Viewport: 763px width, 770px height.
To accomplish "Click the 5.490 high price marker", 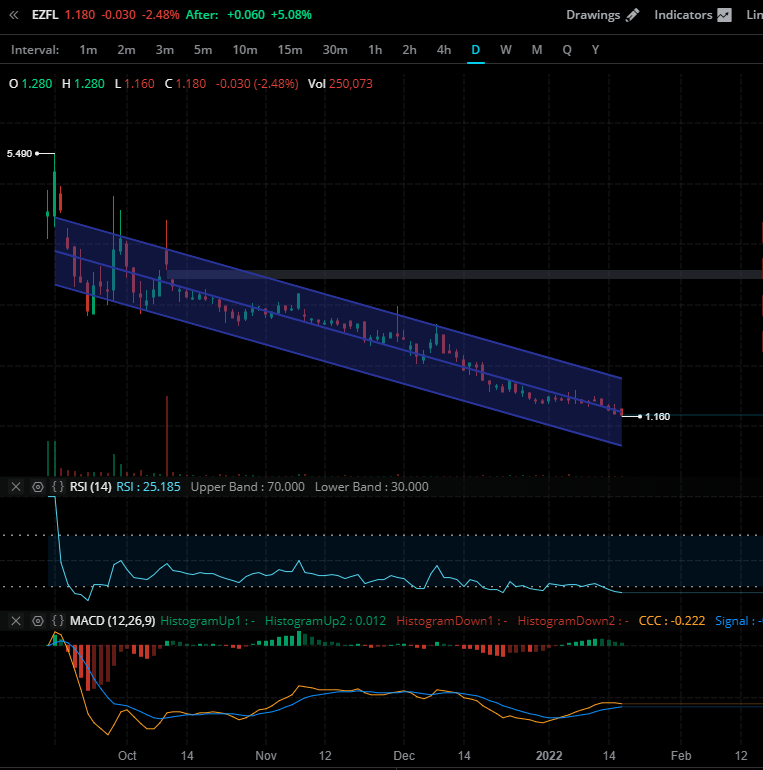I will [19, 154].
